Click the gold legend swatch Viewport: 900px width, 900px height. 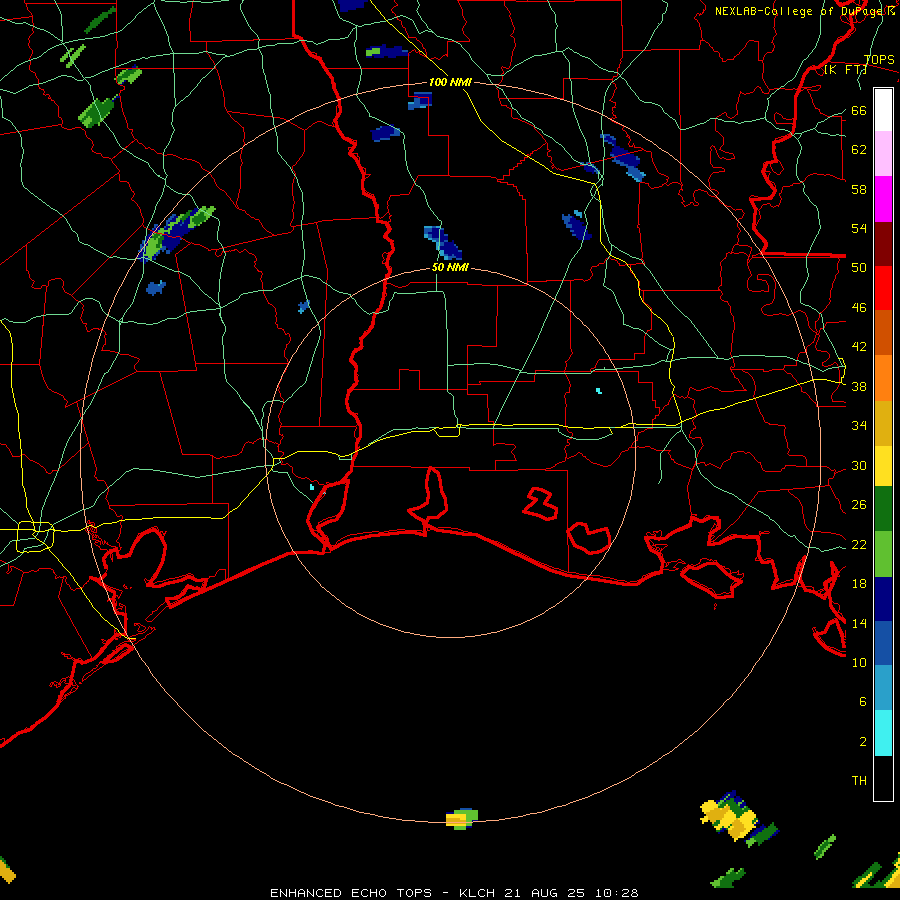[883, 423]
